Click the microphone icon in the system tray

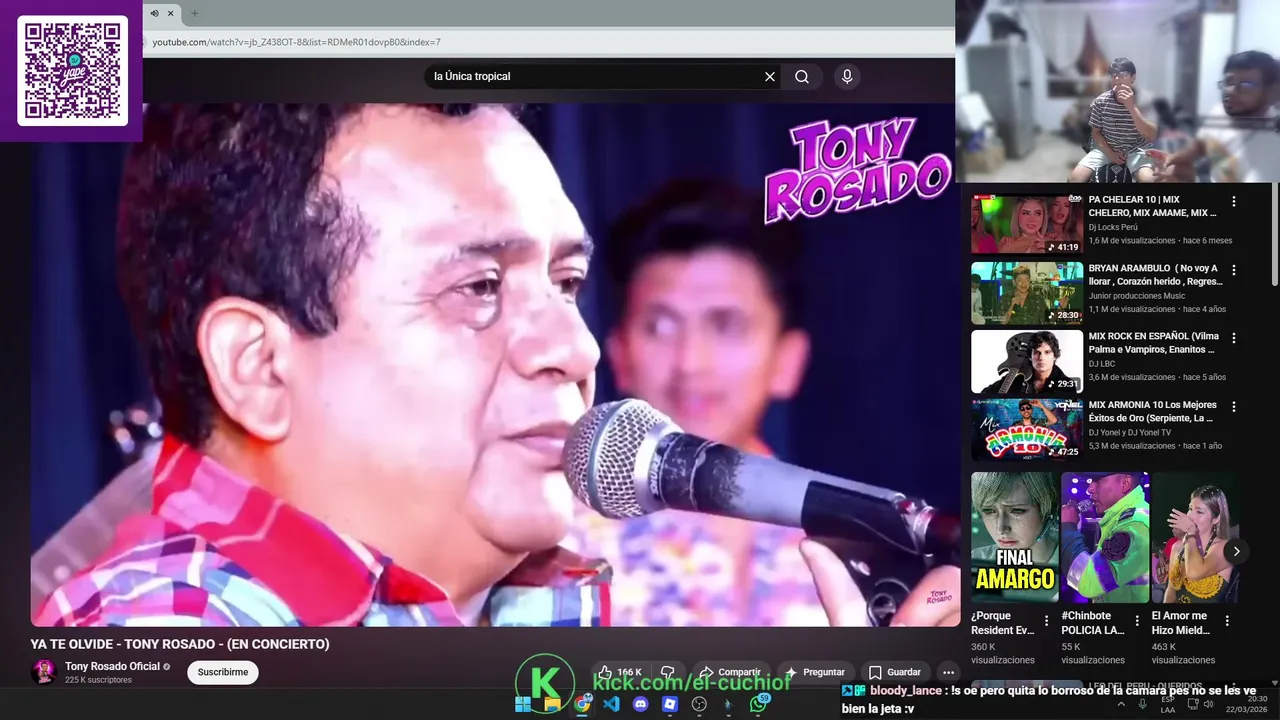point(1143,704)
